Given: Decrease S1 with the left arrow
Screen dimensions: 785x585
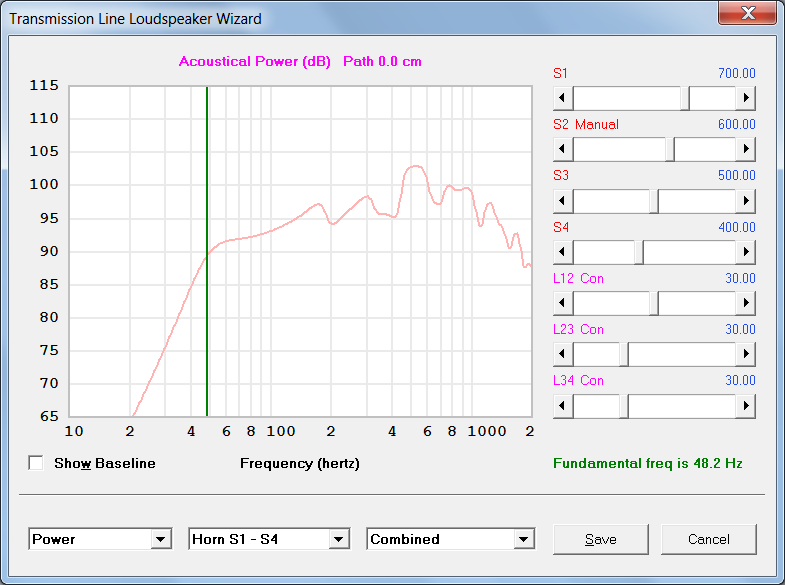Looking at the screenshot, I should (563, 98).
